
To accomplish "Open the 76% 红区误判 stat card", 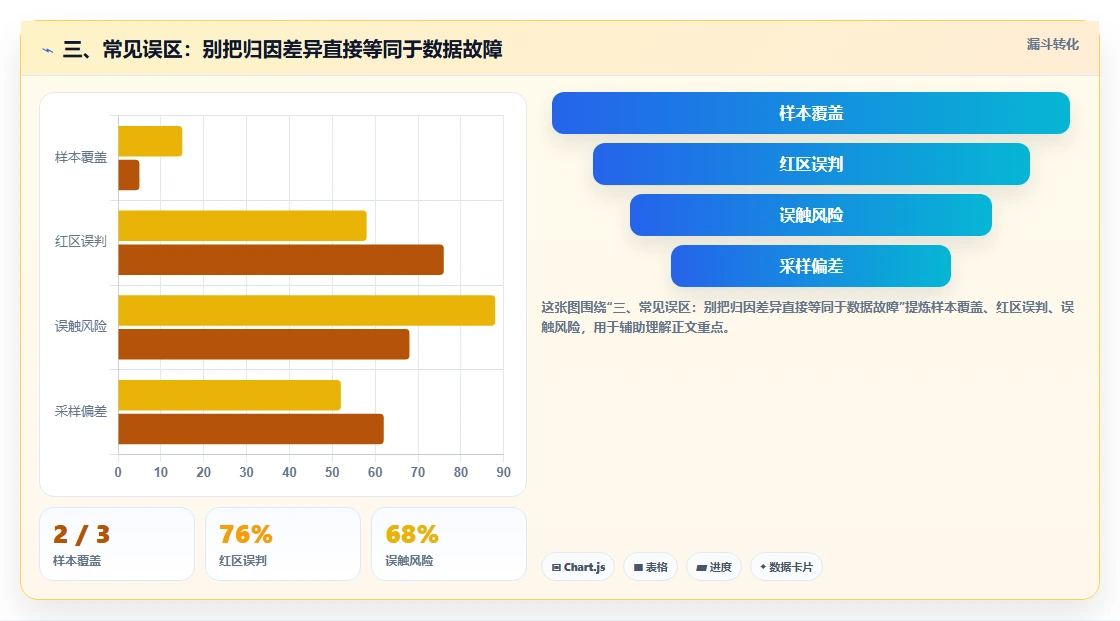I will (x=283, y=544).
